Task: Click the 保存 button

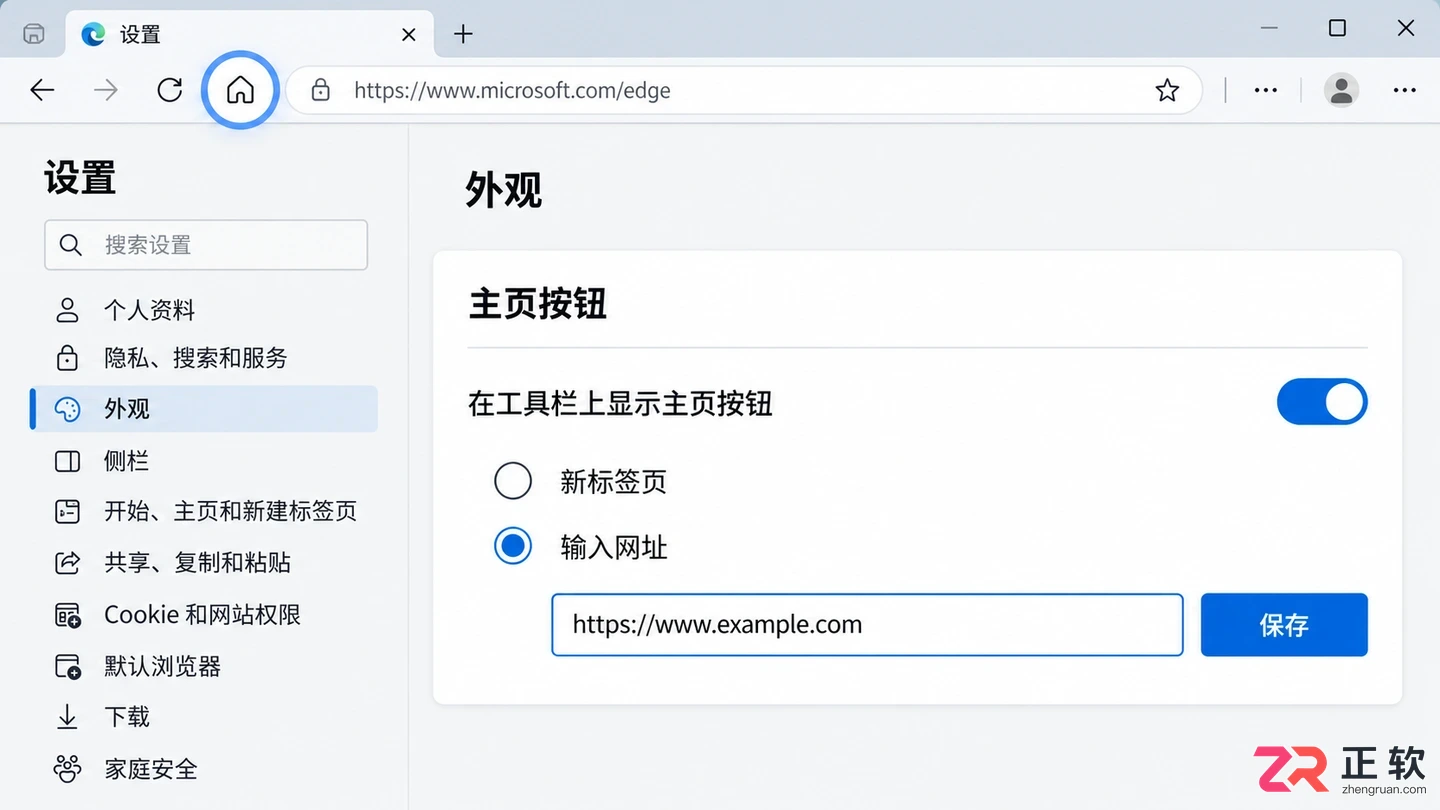Action: click(1284, 625)
